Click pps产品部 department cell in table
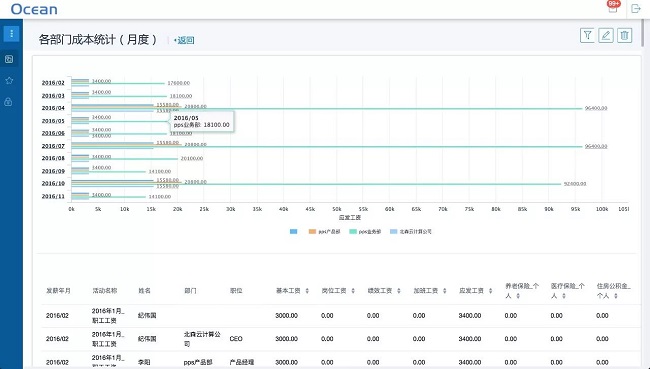Image resolution: width=650 pixels, height=369 pixels. (198, 362)
